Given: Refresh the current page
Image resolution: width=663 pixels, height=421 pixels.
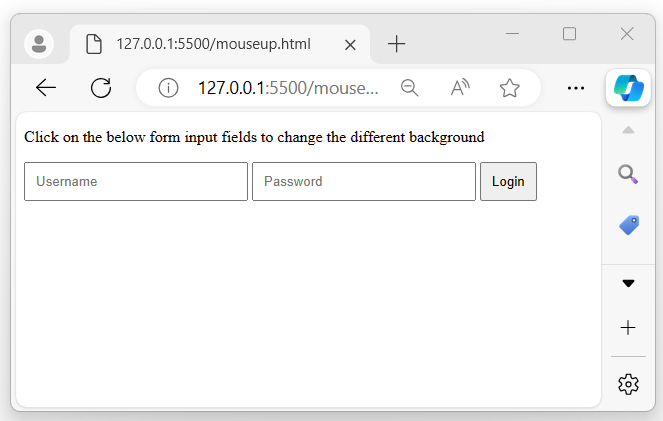Looking at the screenshot, I should tap(101, 88).
